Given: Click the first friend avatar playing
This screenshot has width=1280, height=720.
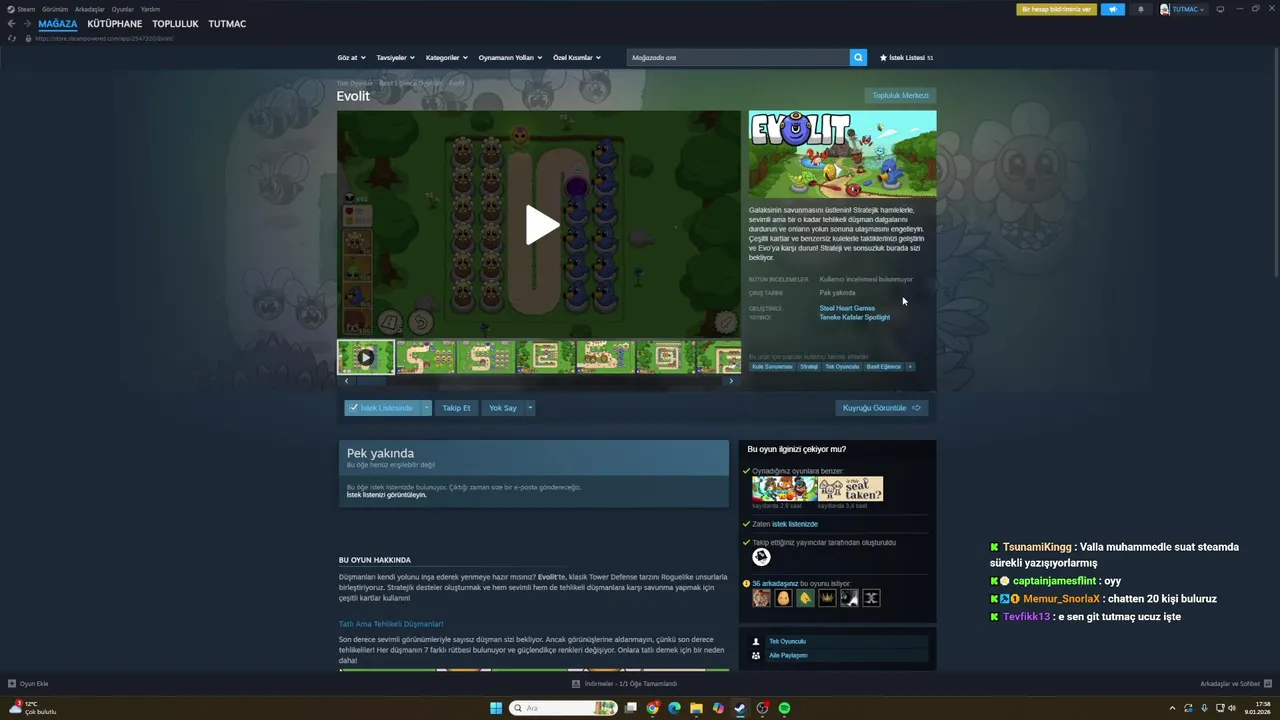Looking at the screenshot, I should (761, 598).
